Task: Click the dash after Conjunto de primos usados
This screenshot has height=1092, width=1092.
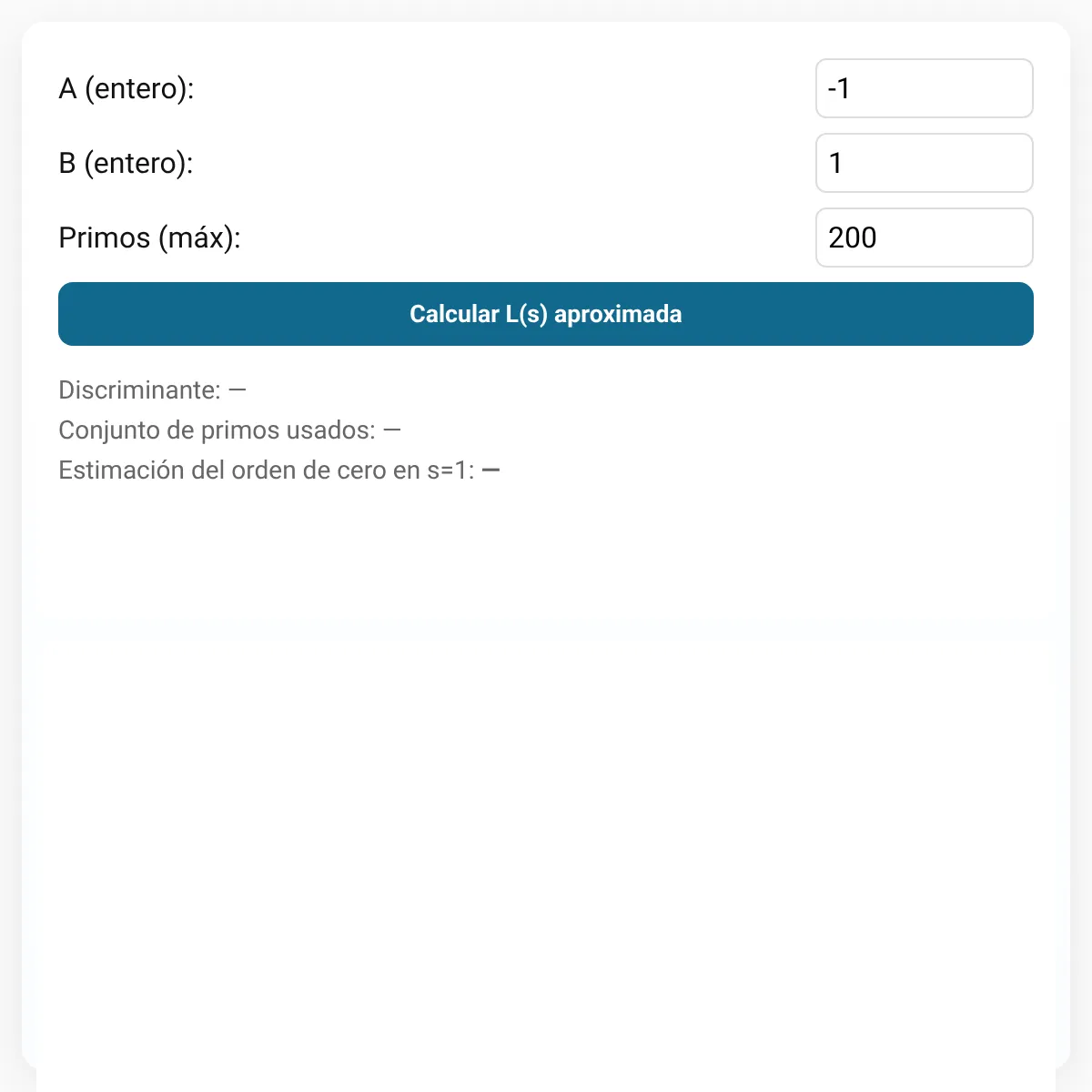Action: pyautogui.click(x=392, y=430)
